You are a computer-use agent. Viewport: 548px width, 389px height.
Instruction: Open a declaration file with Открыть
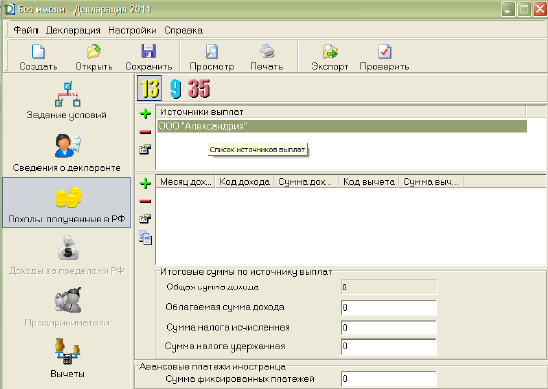(94, 57)
